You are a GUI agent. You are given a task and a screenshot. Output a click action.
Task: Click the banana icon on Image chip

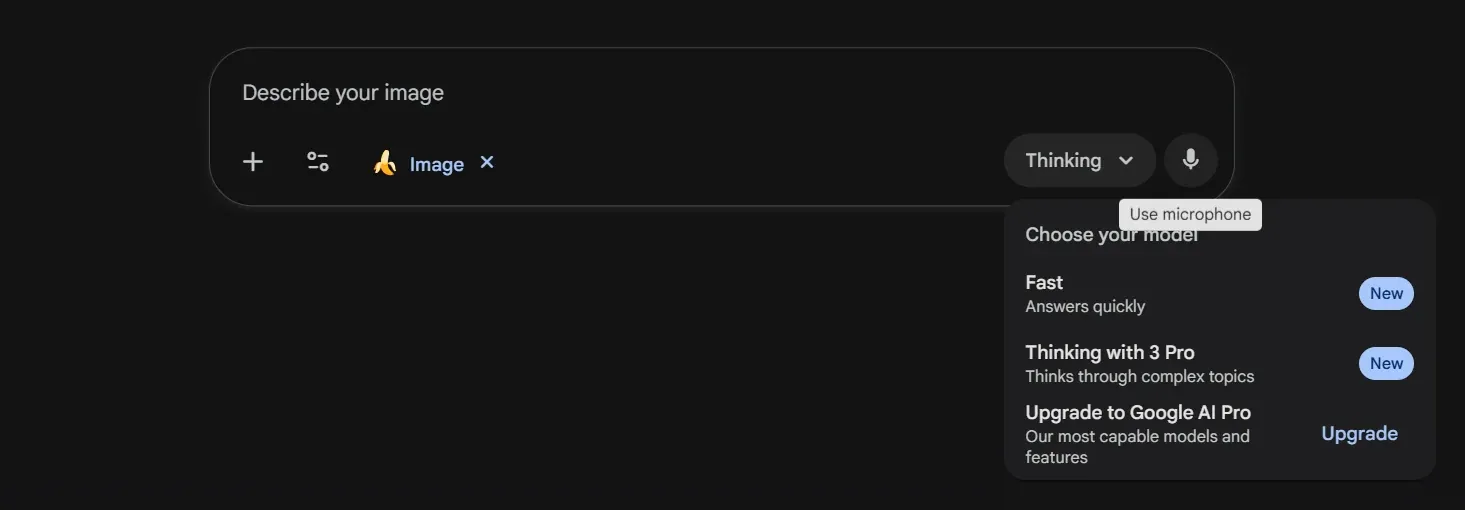tap(385, 163)
